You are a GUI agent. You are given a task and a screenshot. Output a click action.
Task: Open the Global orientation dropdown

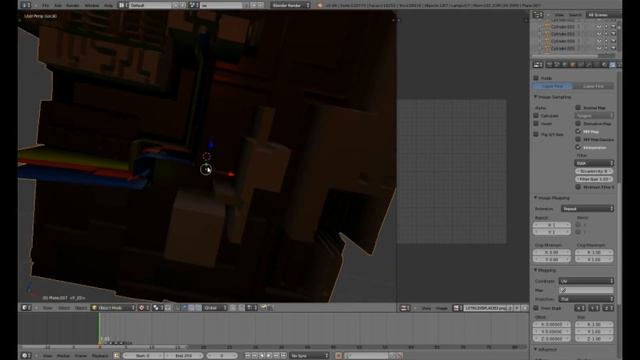point(214,308)
